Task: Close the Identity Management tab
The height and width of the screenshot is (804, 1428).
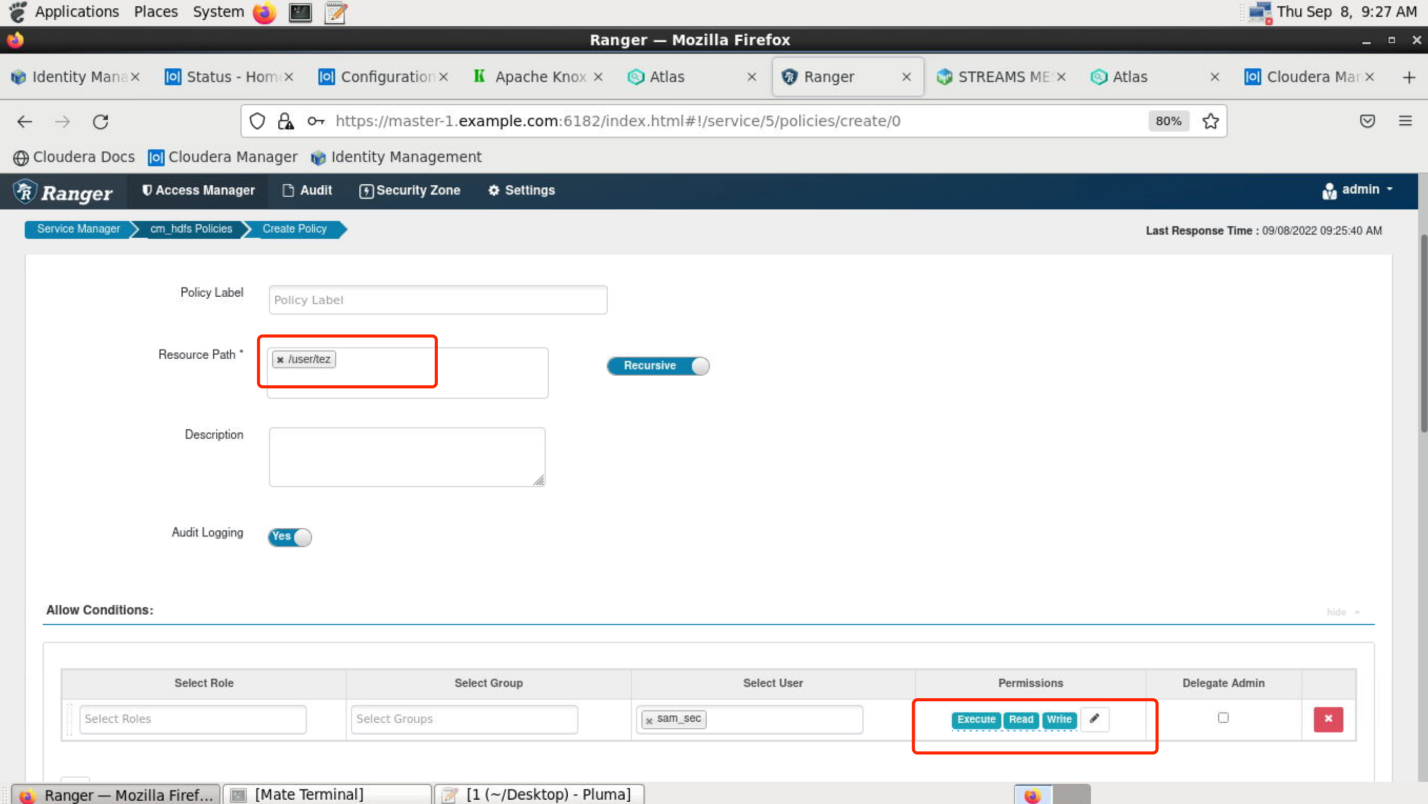Action: pyautogui.click(x=135, y=77)
